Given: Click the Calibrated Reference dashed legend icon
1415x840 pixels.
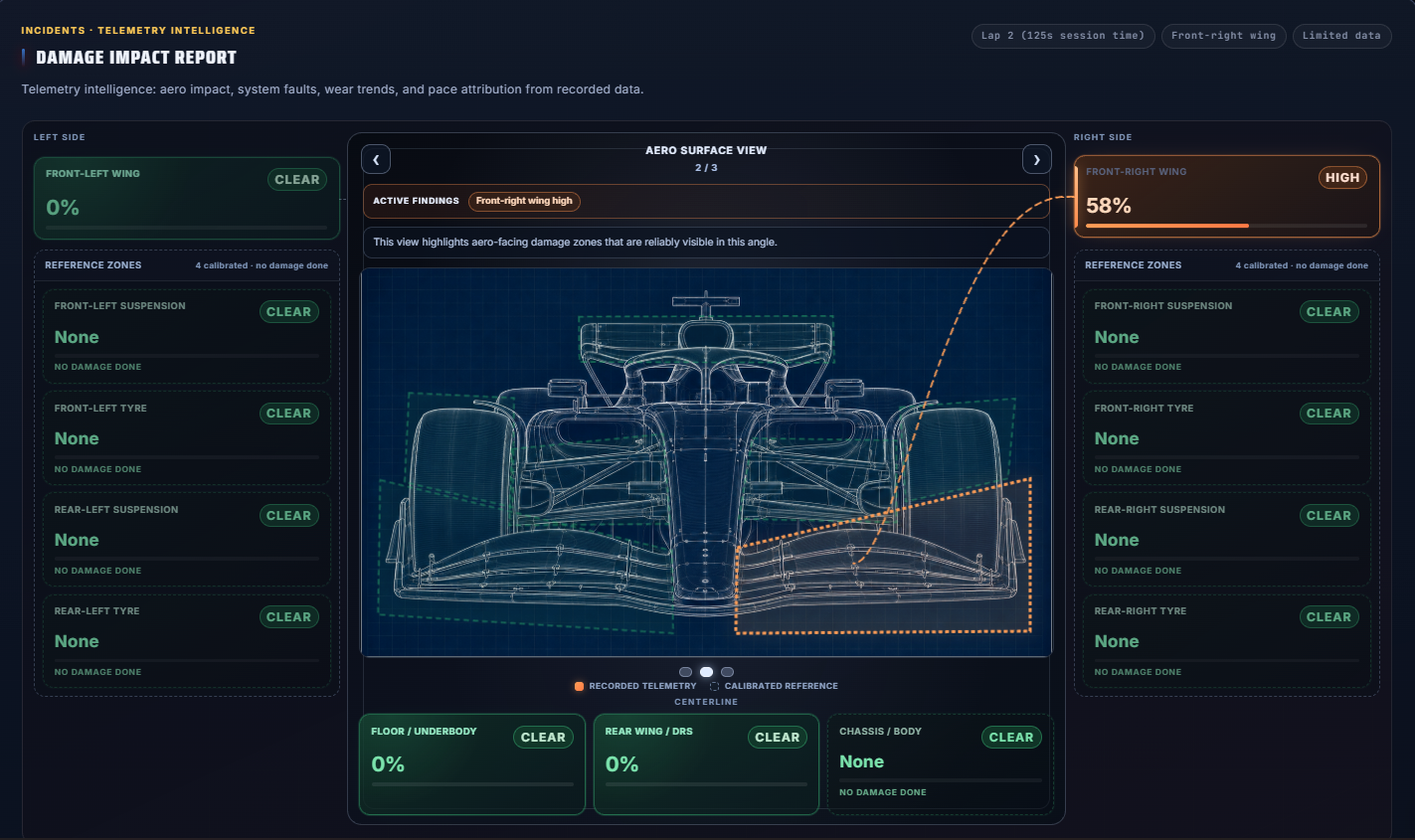Looking at the screenshot, I should pyautogui.click(x=714, y=686).
